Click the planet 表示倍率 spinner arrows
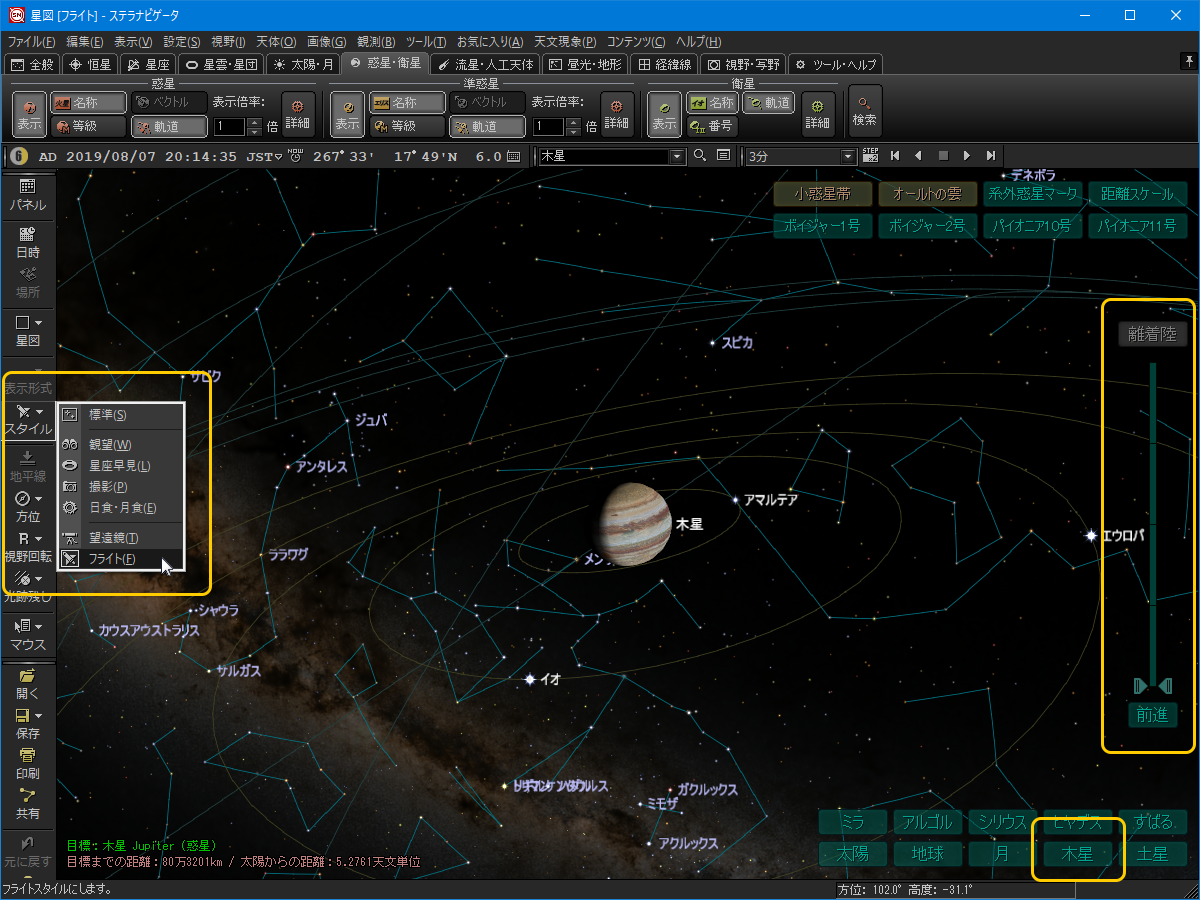 pyautogui.click(x=255, y=127)
